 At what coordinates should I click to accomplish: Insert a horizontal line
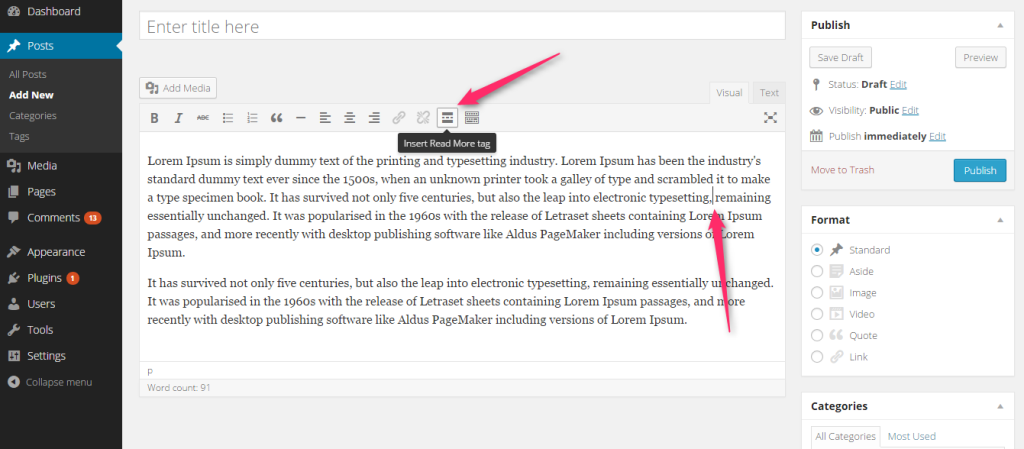(x=300, y=118)
